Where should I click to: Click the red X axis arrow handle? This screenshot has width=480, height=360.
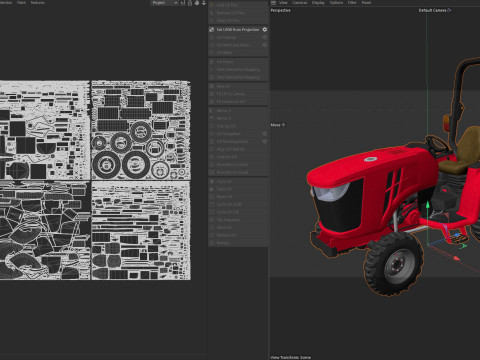tap(457, 258)
